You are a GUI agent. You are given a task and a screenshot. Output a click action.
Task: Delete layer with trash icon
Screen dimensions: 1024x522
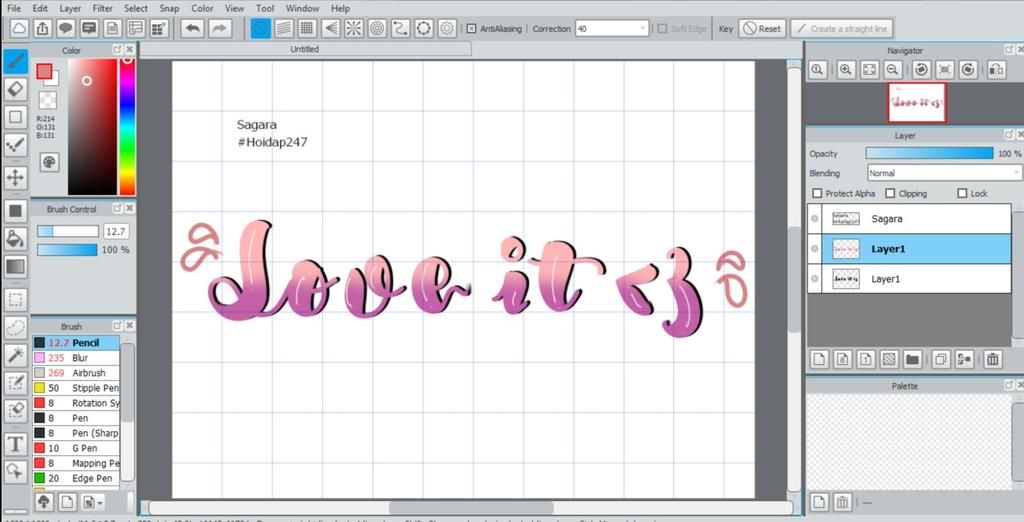[993, 359]
